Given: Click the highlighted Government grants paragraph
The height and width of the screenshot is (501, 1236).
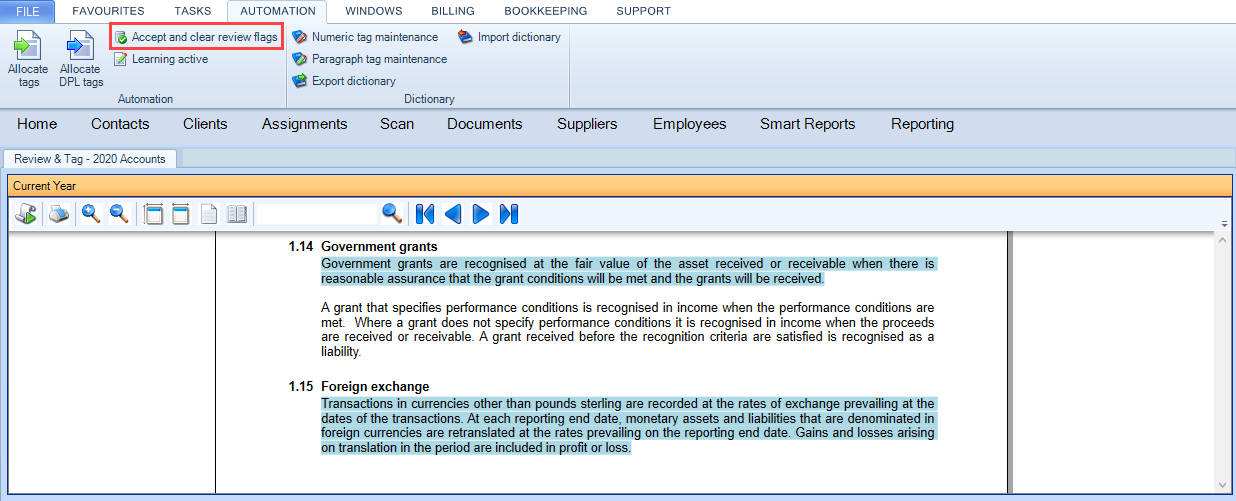Looking at the screenshot, I should click(628, 271).
